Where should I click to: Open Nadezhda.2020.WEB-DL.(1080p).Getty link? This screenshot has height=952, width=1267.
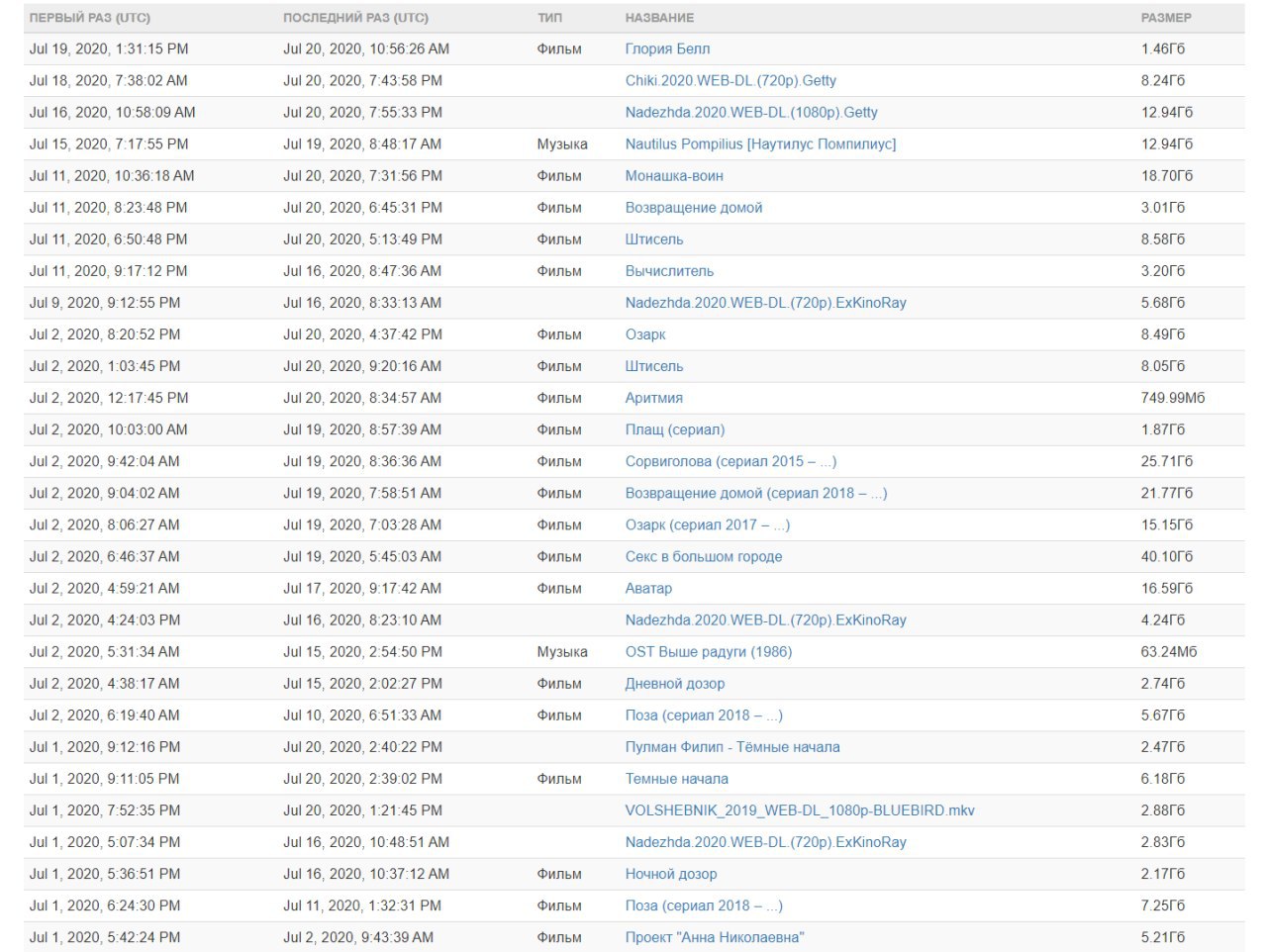coord(751,112)
